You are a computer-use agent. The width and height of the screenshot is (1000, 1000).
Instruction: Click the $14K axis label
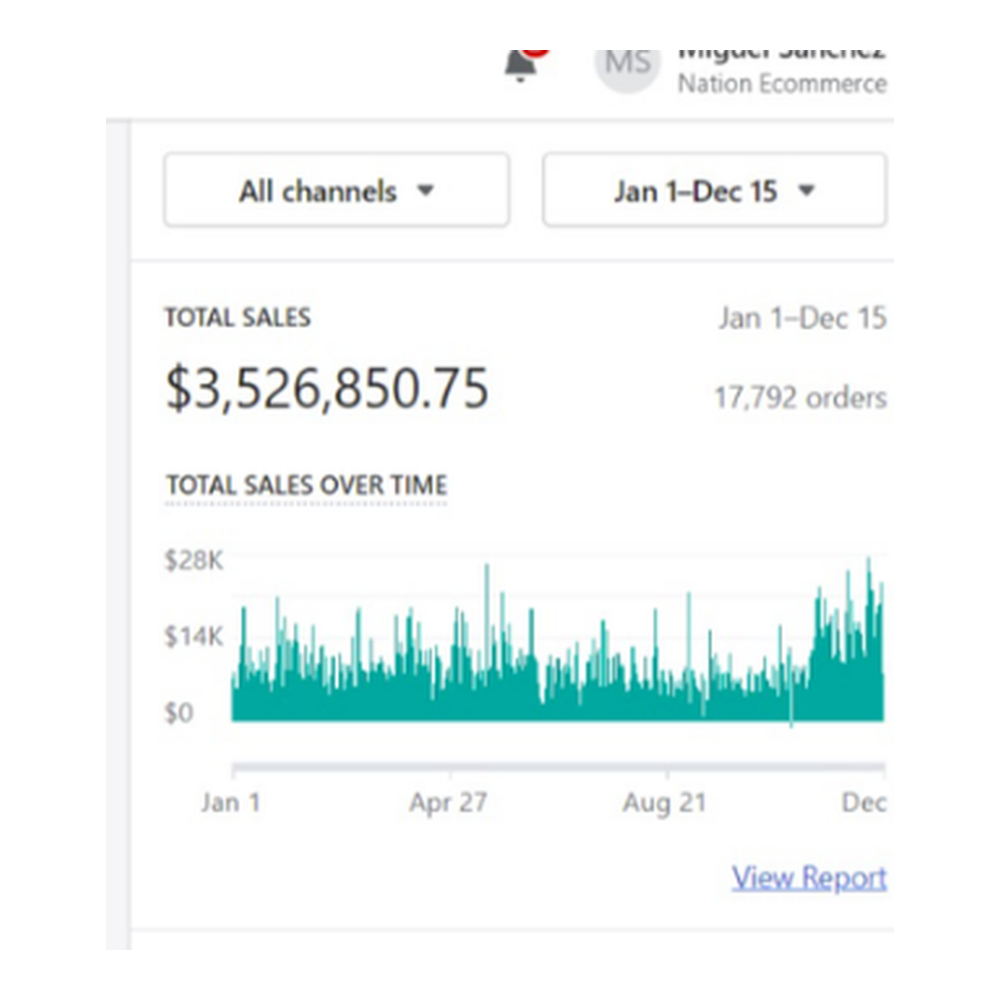tap(193, 636)
